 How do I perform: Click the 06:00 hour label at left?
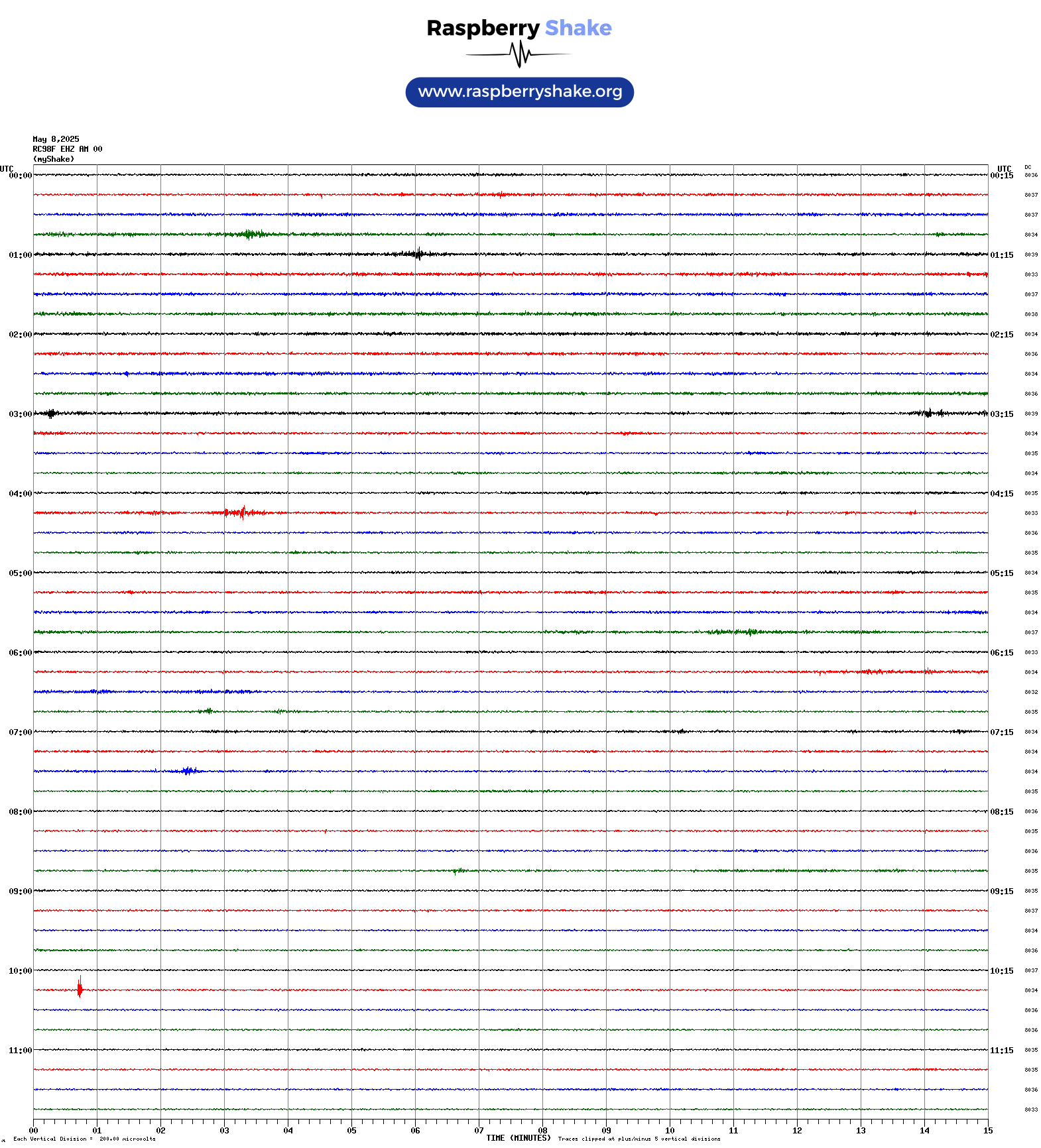pos(20,653)
